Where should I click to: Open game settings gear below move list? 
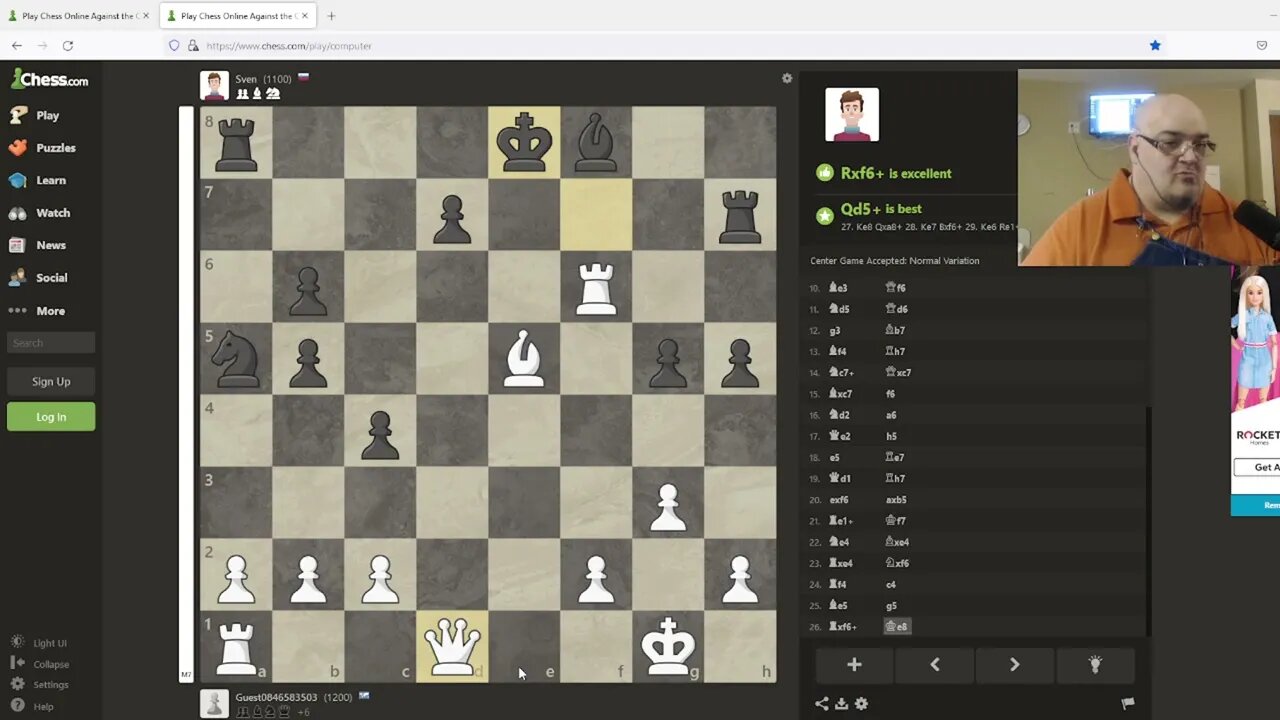[861, 704]
